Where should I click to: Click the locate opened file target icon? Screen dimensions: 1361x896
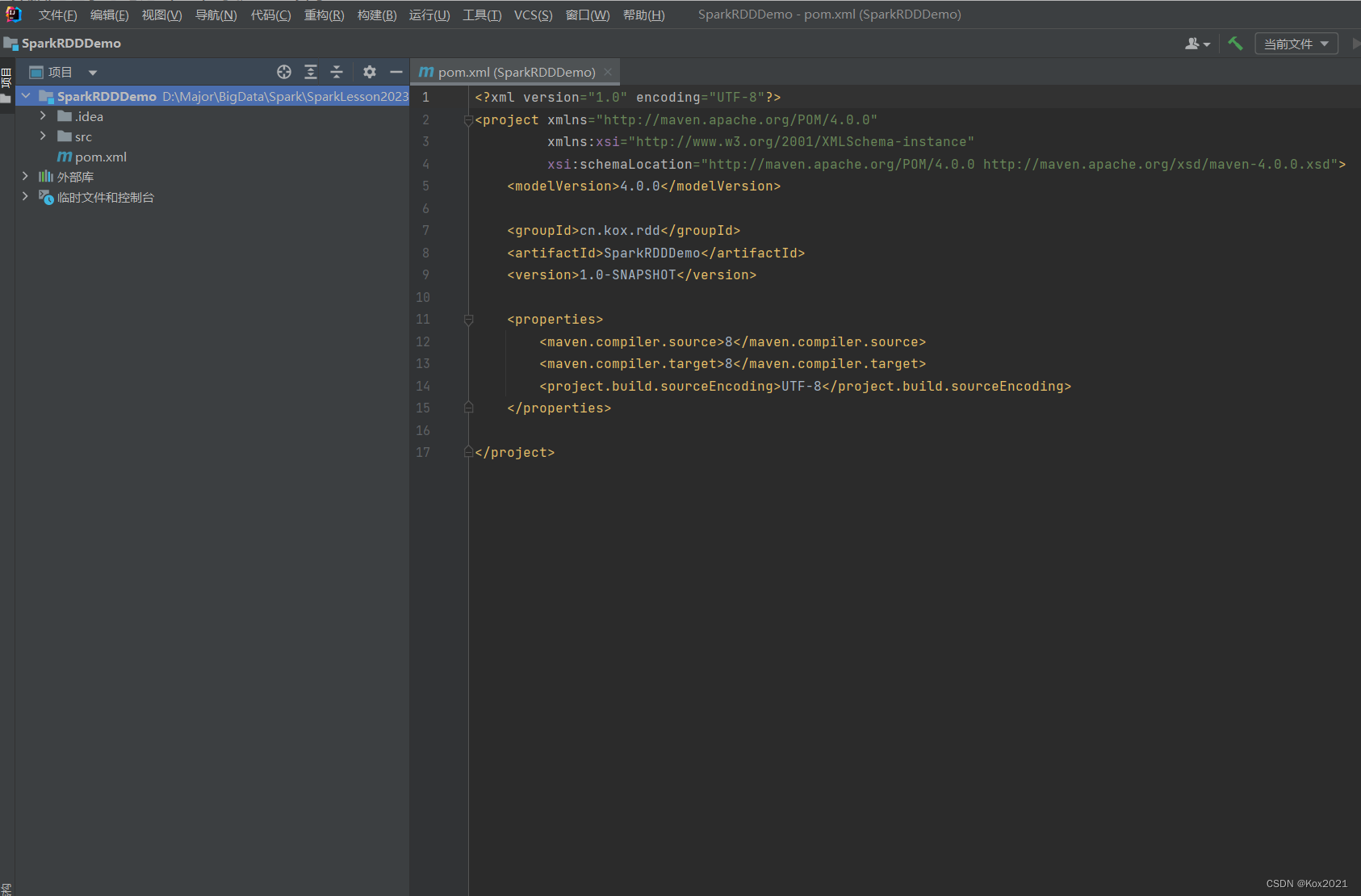tap(284, 72)
